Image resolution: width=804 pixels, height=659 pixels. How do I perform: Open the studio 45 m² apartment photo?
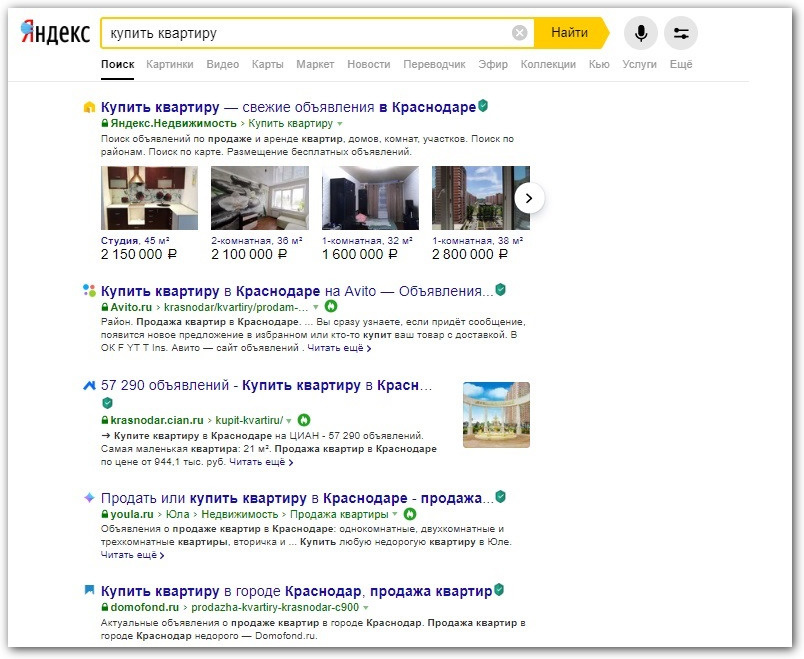149,198
